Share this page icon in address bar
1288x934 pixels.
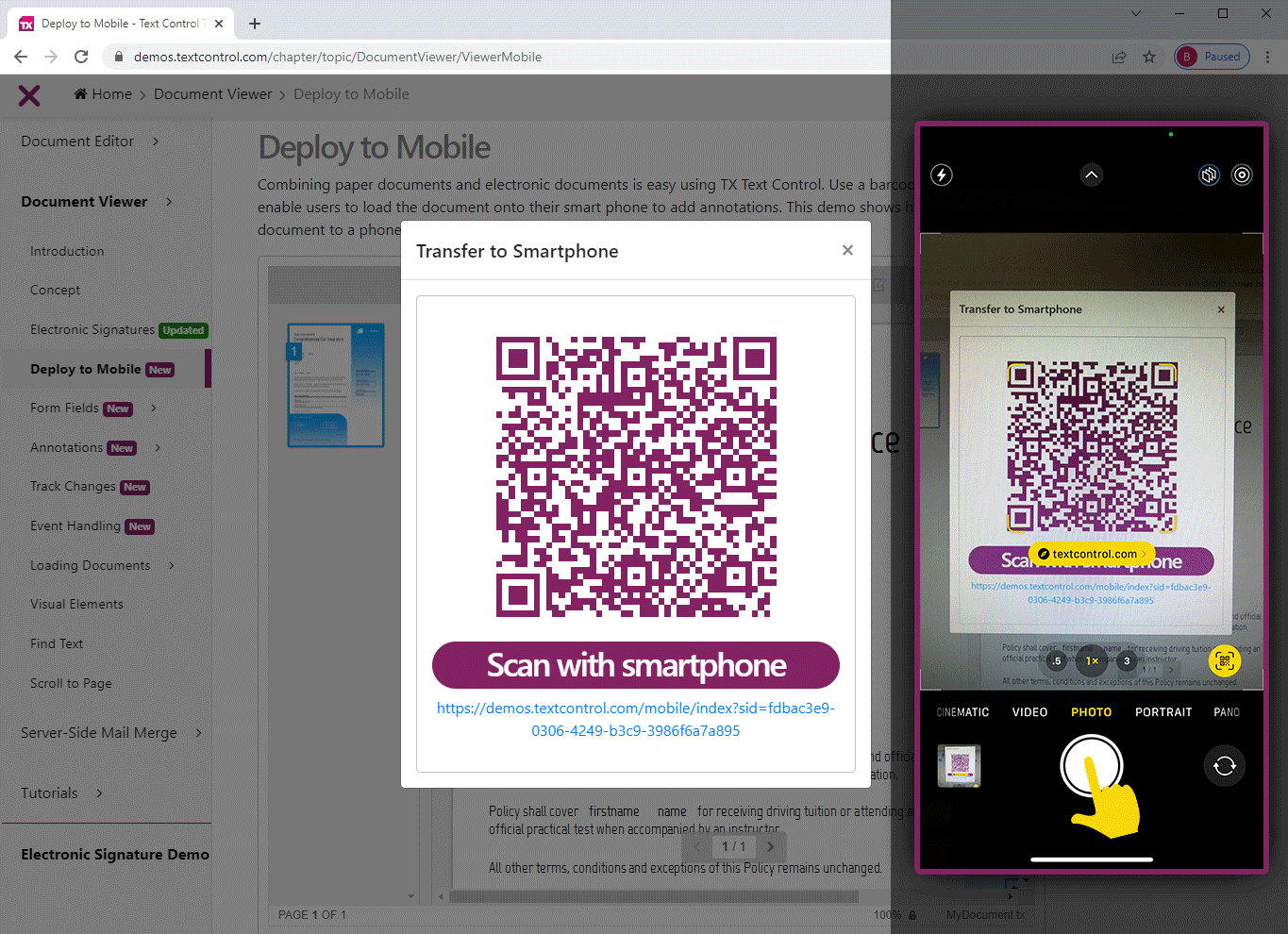point(1119,57)
